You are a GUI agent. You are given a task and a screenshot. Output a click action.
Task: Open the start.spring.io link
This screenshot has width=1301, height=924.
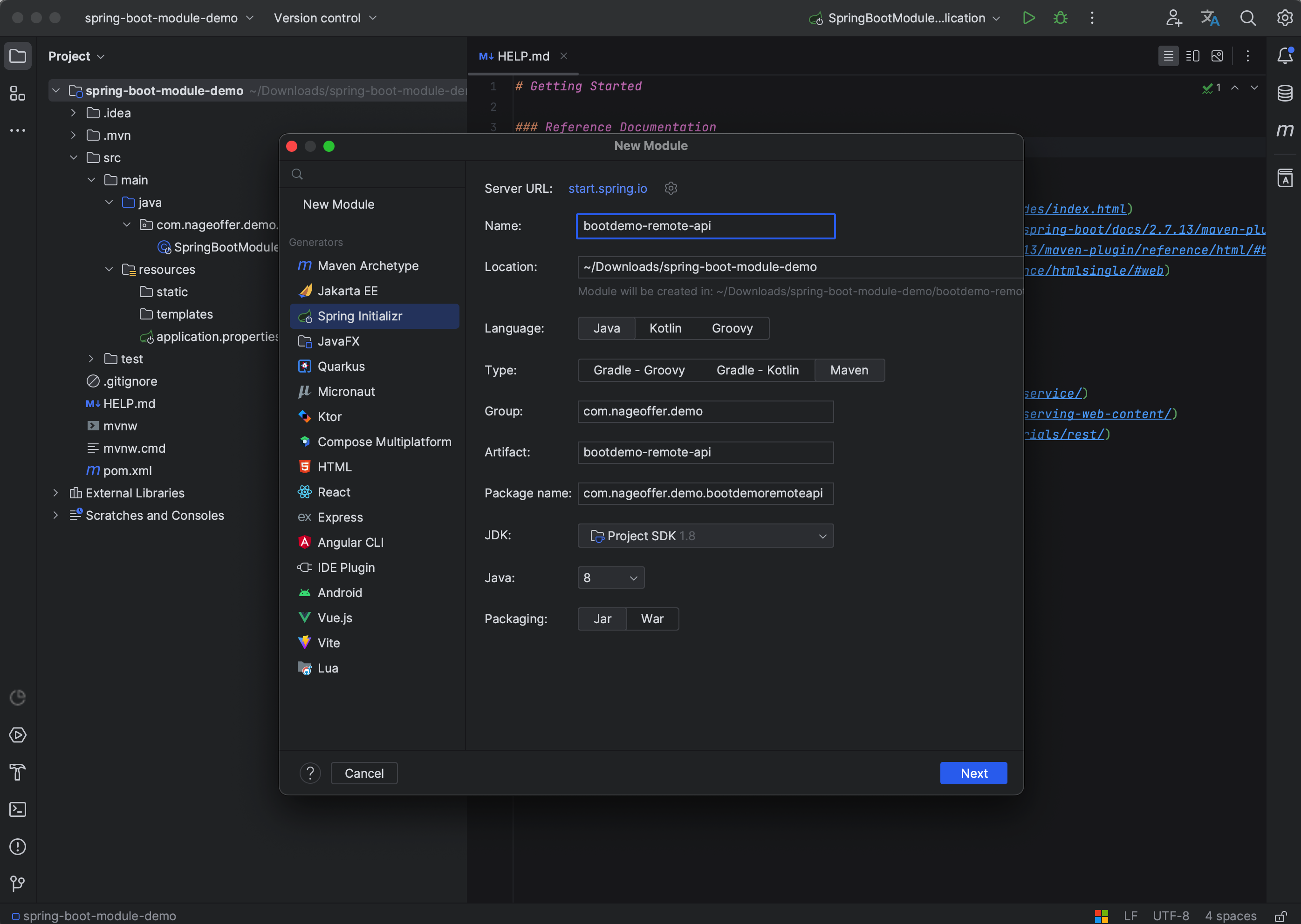coord(607,188)
